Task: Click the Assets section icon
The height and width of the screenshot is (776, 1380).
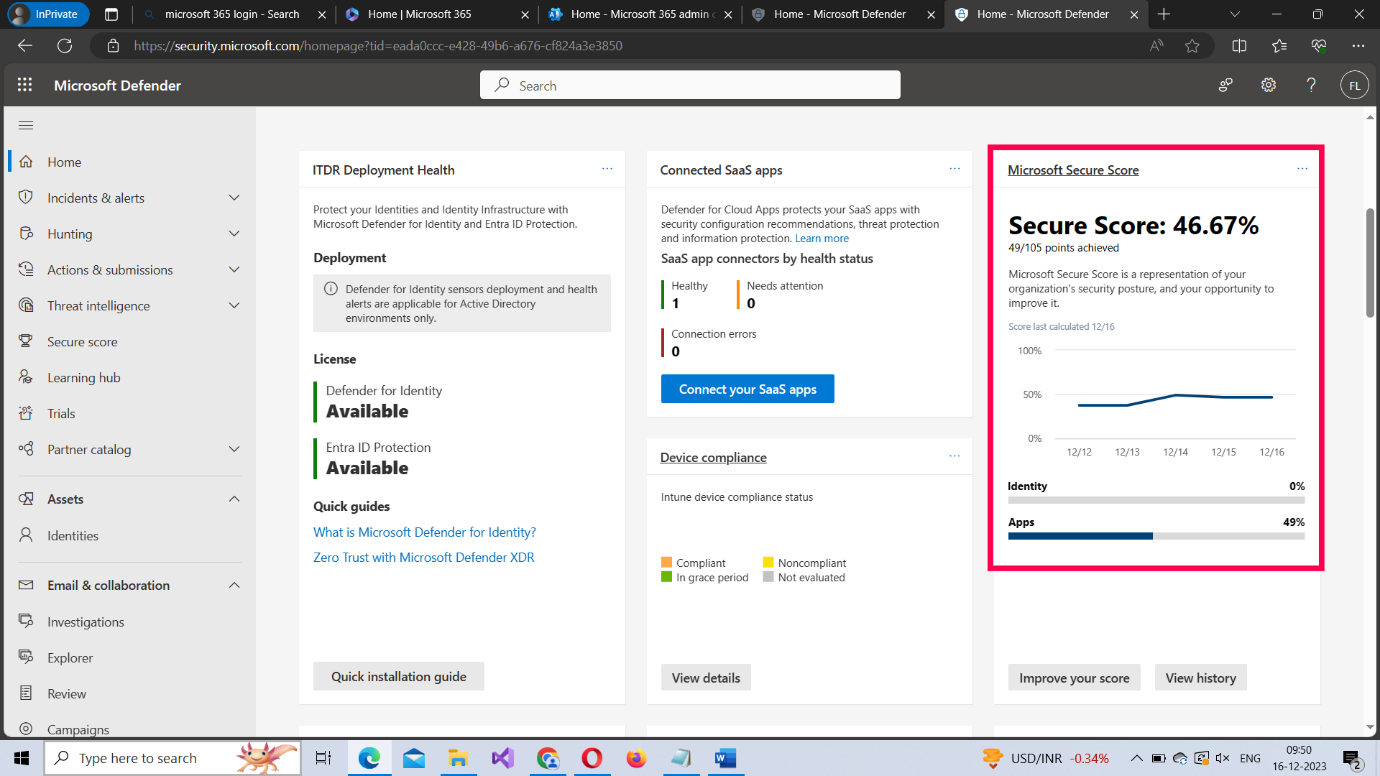Action: pyautogui.click(x=26, y=499)
